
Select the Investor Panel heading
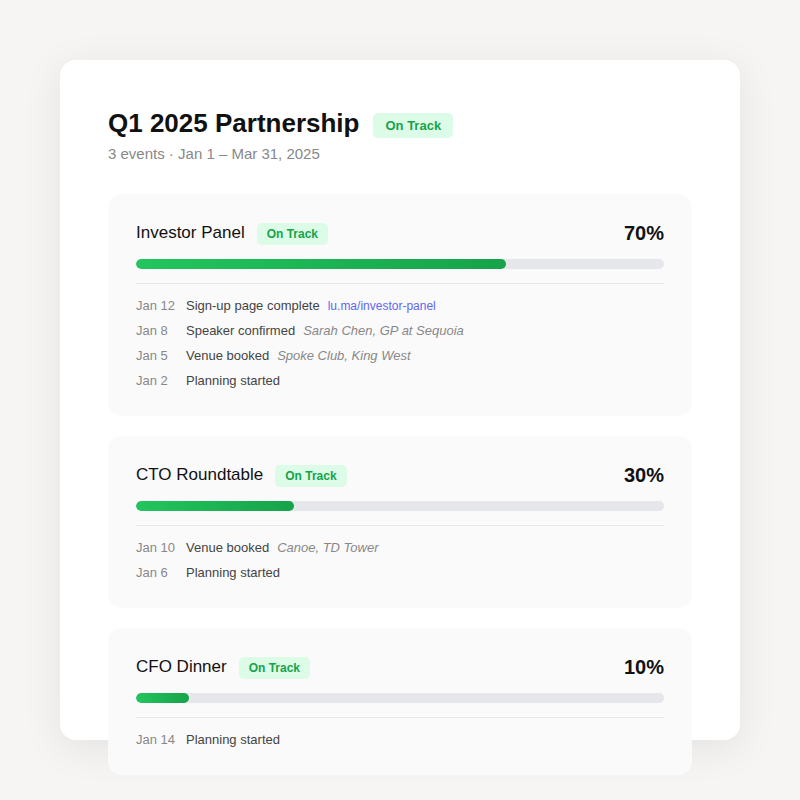click(x=190, y=233)
